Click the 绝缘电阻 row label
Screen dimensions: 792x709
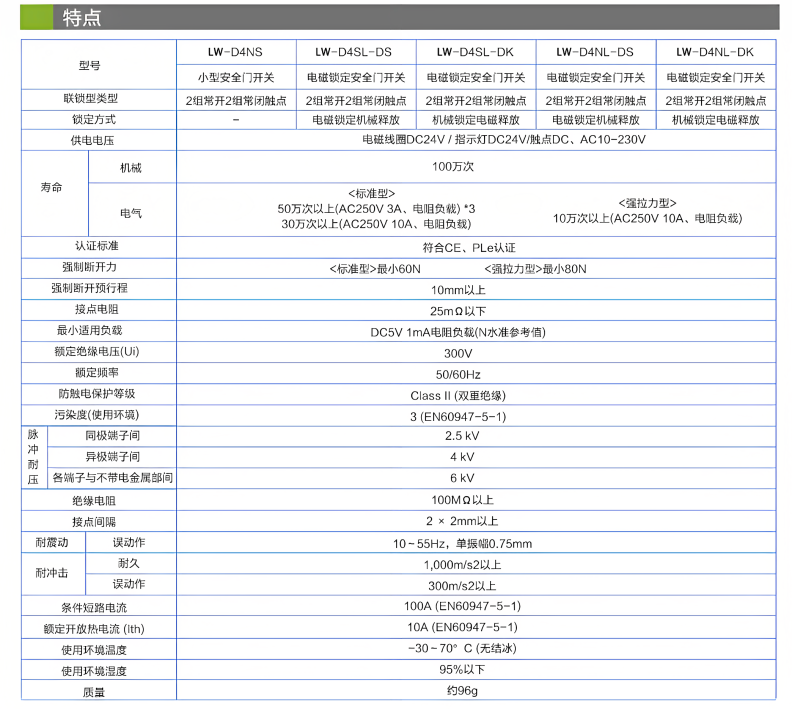[x=97, y=500]
